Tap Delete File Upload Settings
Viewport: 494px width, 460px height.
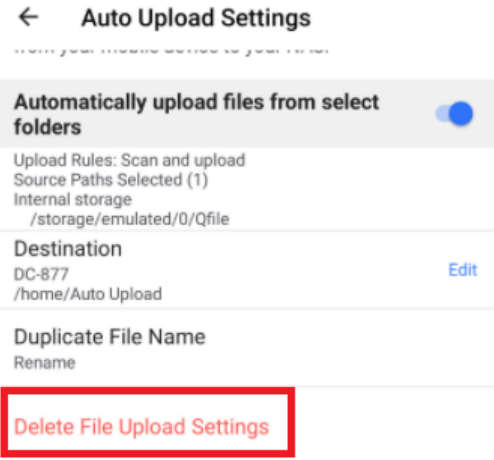click(141, 427)
